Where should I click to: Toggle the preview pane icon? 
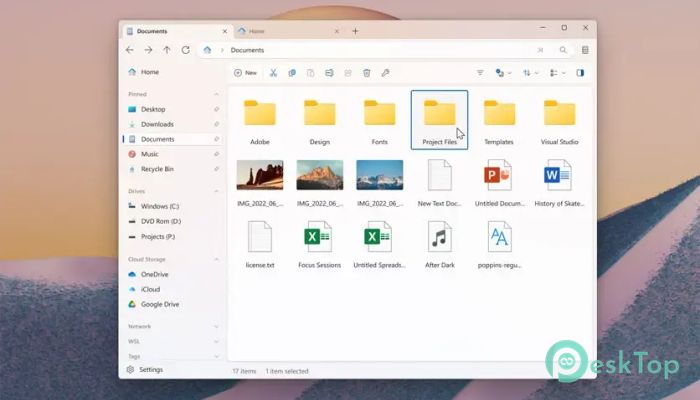pos(580,73)
